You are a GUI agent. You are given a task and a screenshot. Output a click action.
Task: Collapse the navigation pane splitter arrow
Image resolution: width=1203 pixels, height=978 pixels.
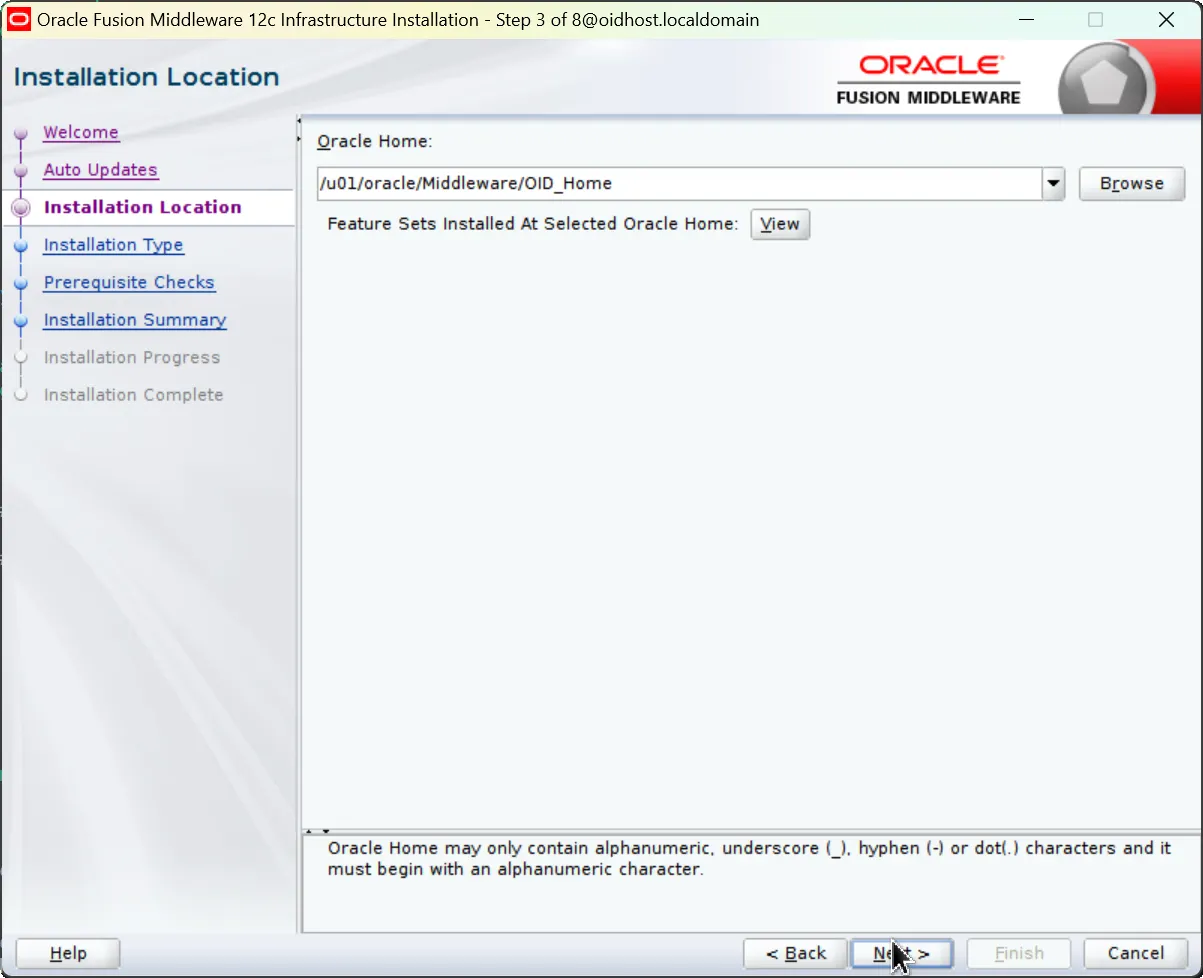click(299, 121)
